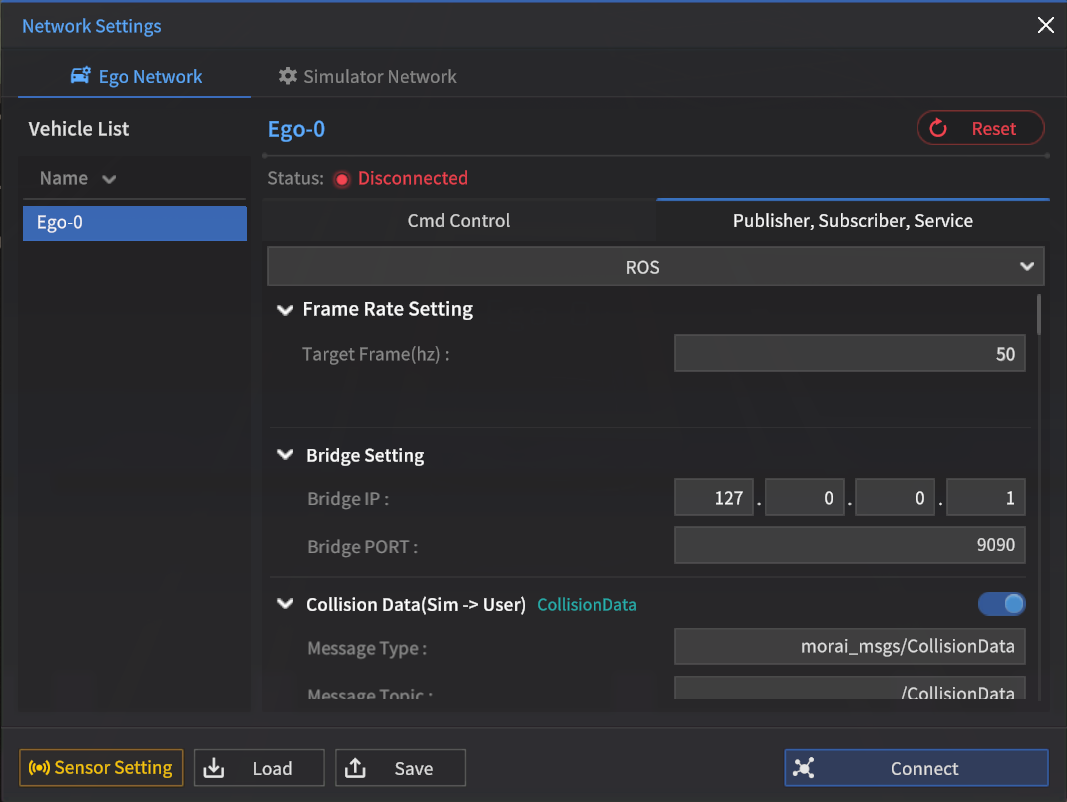This screenshot has width=1067, height=802.
Task: Sort the vehicle list by Name
Action: click(78, 178)
